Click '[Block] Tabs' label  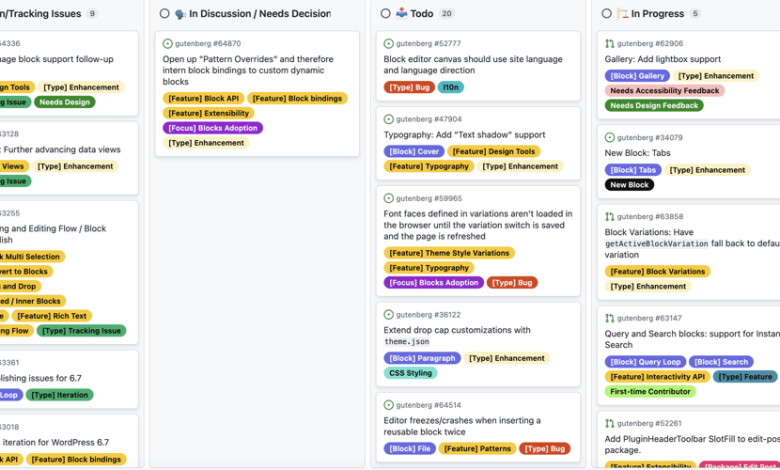pos(633,170)
